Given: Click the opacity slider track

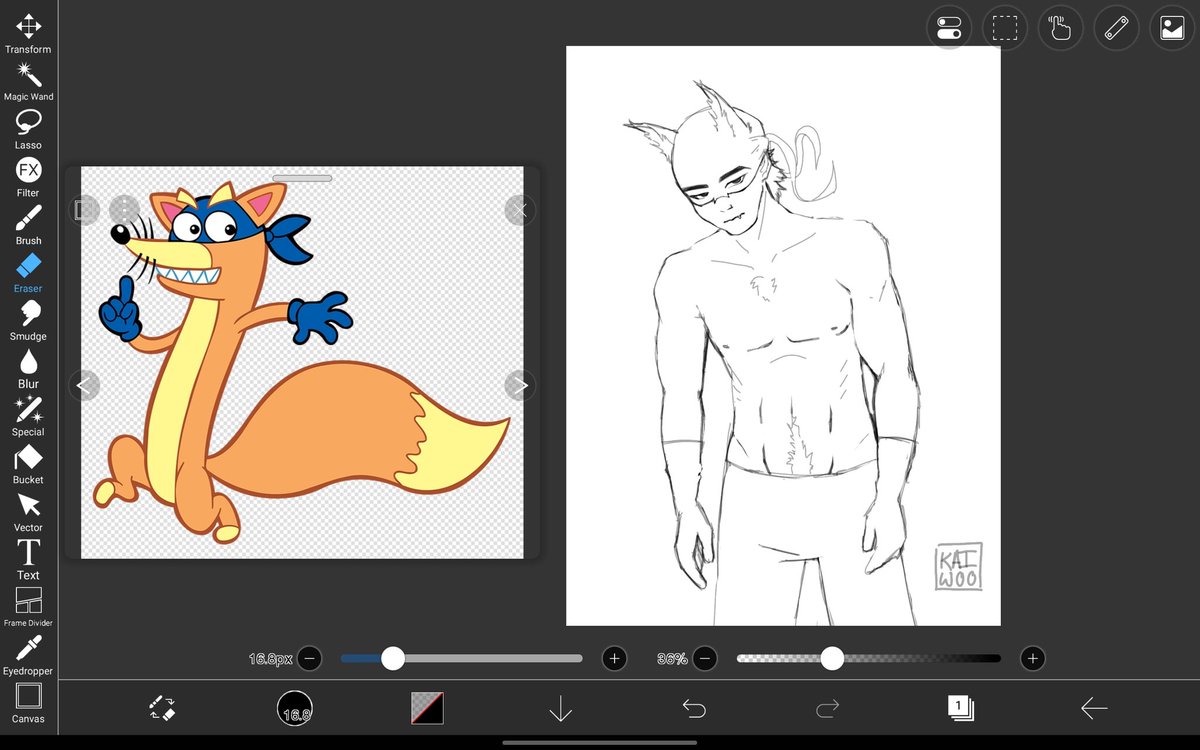Looking at the screenshot, I should (x=868, y=658).
